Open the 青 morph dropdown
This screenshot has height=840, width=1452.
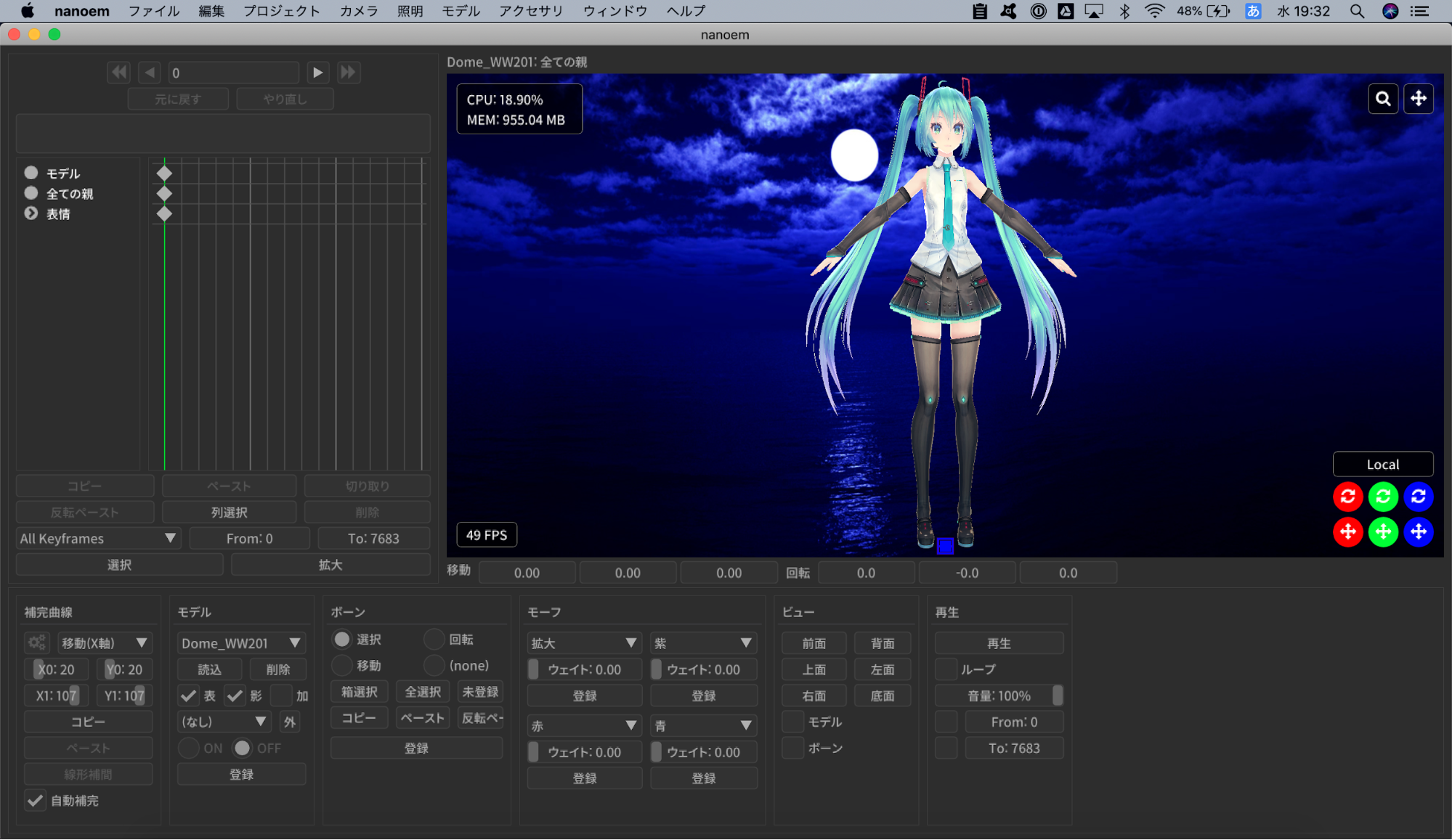(704, 726)
